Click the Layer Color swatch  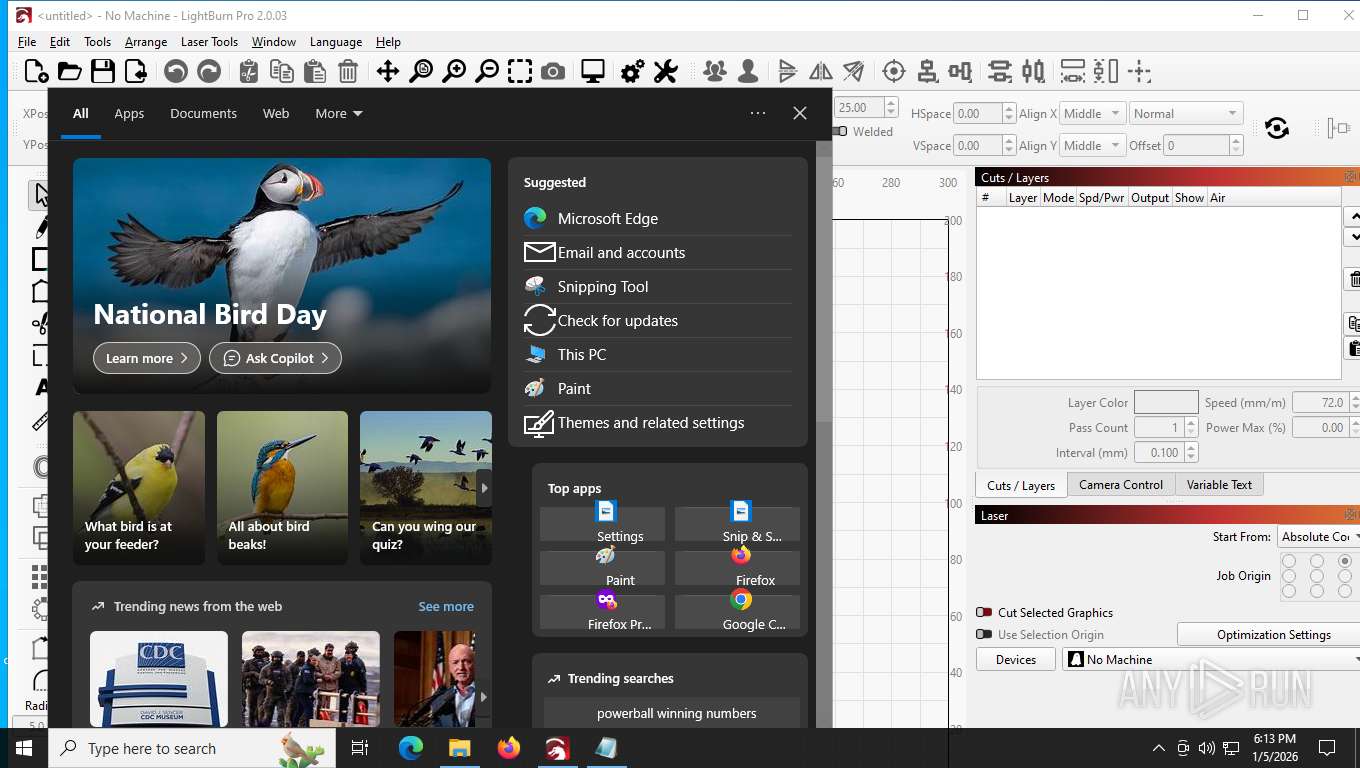tap(1166, 402)
